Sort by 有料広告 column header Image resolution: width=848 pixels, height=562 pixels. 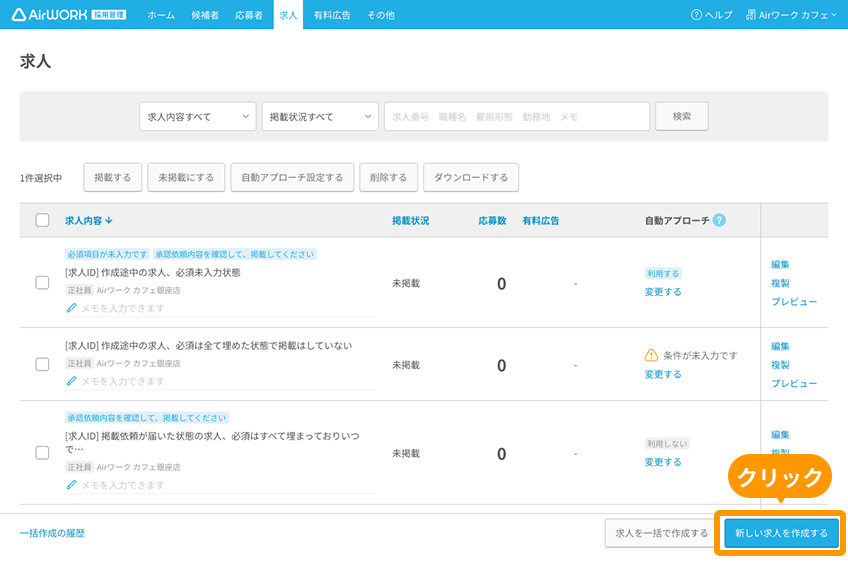(541, 220)
